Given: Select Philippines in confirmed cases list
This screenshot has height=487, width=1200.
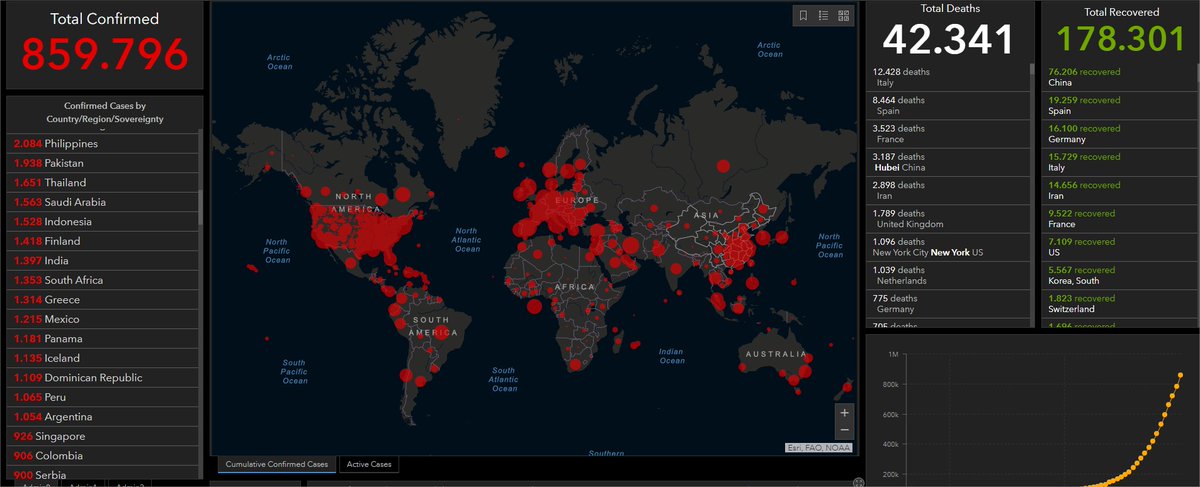Looking at the screenshot, I should [104, 144].
